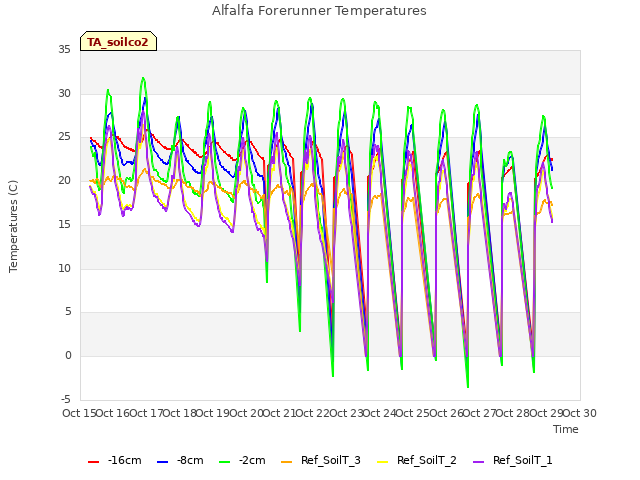The image size is (640, 480).
Task: Click the Time x-axis label
Action: coord(566,429)
